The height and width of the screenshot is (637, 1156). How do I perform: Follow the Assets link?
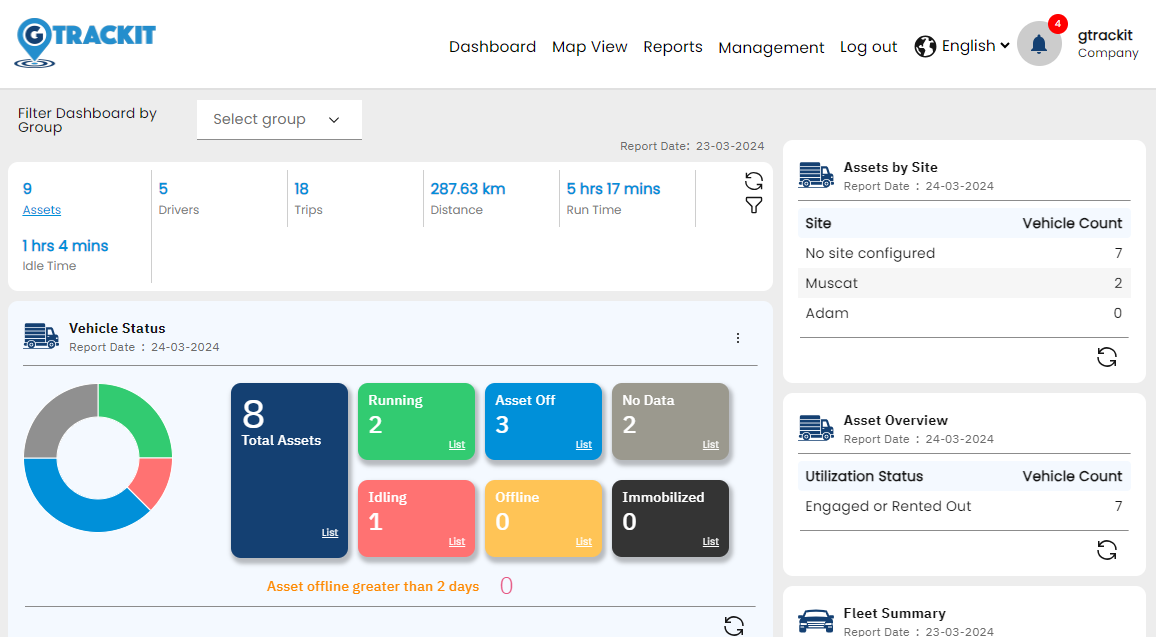coord(42,210)
